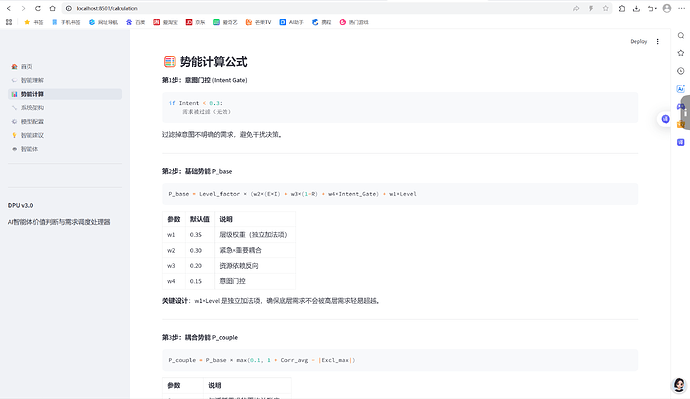Click the w3 default value 0.20 cell

click(199, 266)
